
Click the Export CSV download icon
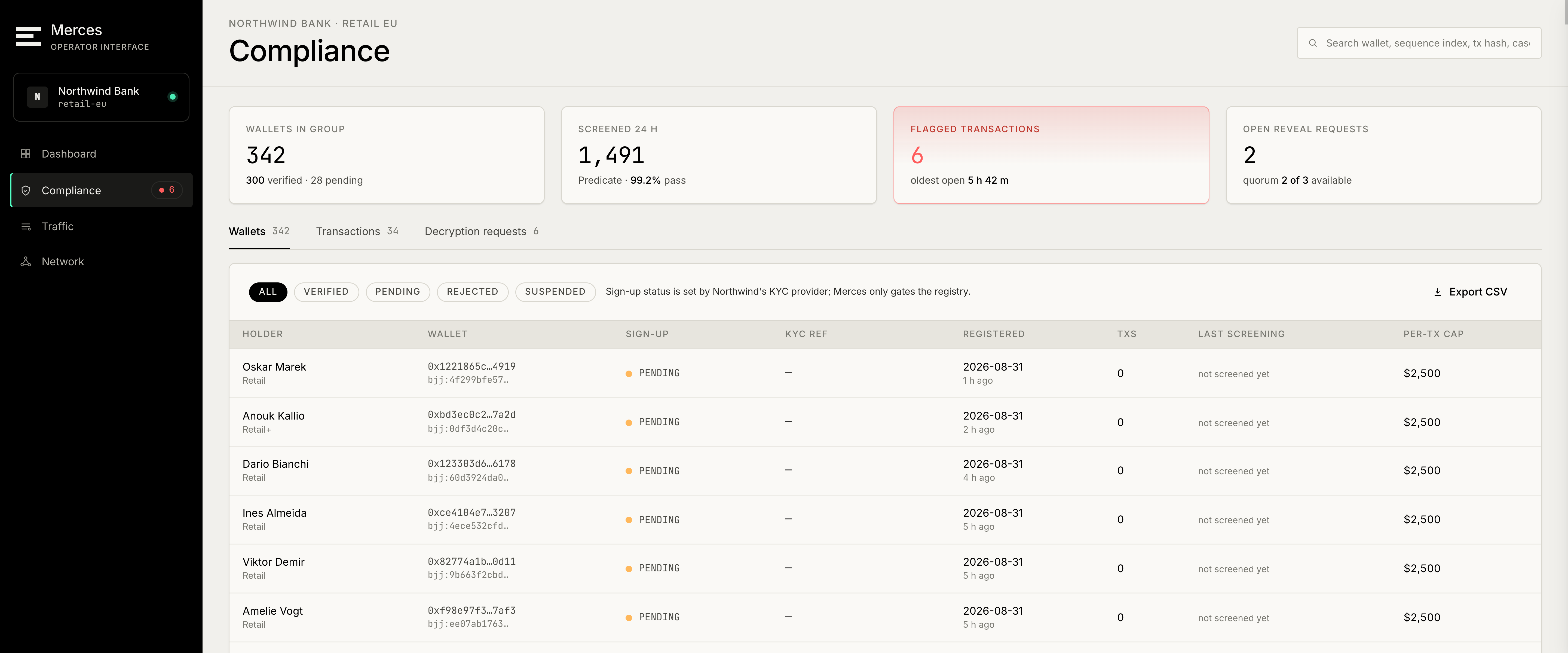[x=1438, y=292]
